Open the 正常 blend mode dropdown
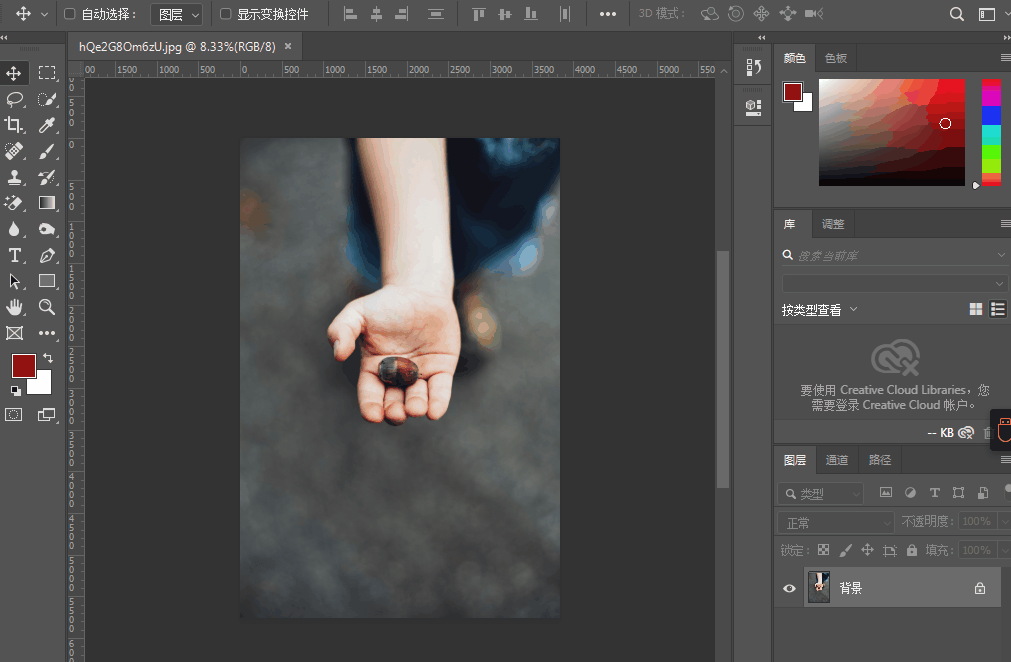 coord(835,522)
